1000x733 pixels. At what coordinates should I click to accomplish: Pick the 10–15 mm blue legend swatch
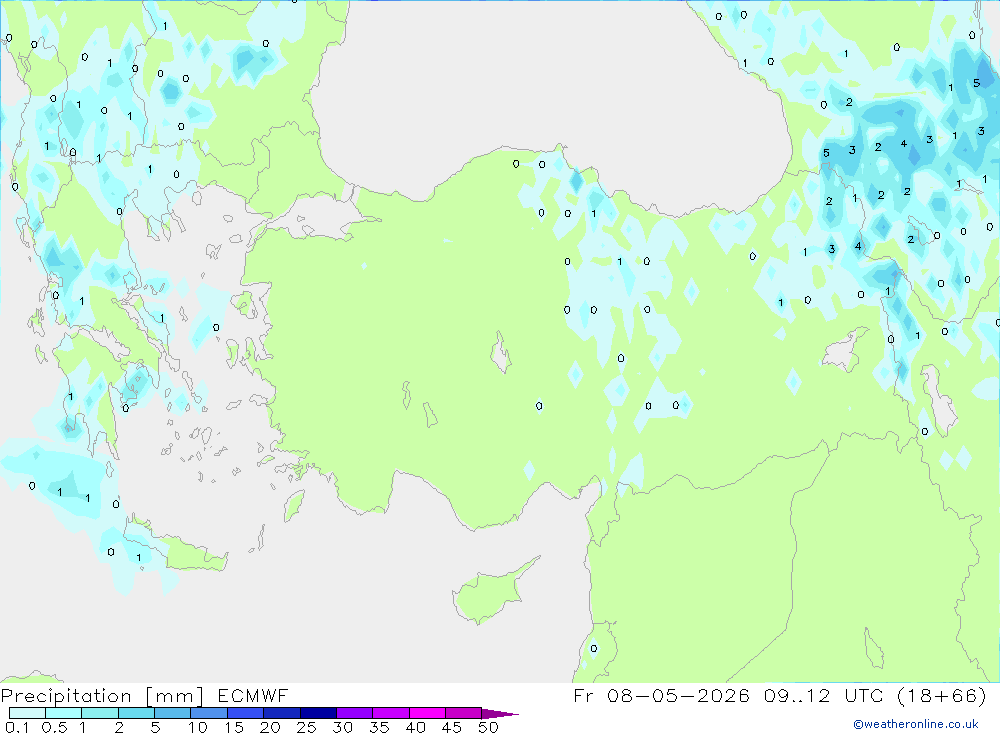(209, 713)
